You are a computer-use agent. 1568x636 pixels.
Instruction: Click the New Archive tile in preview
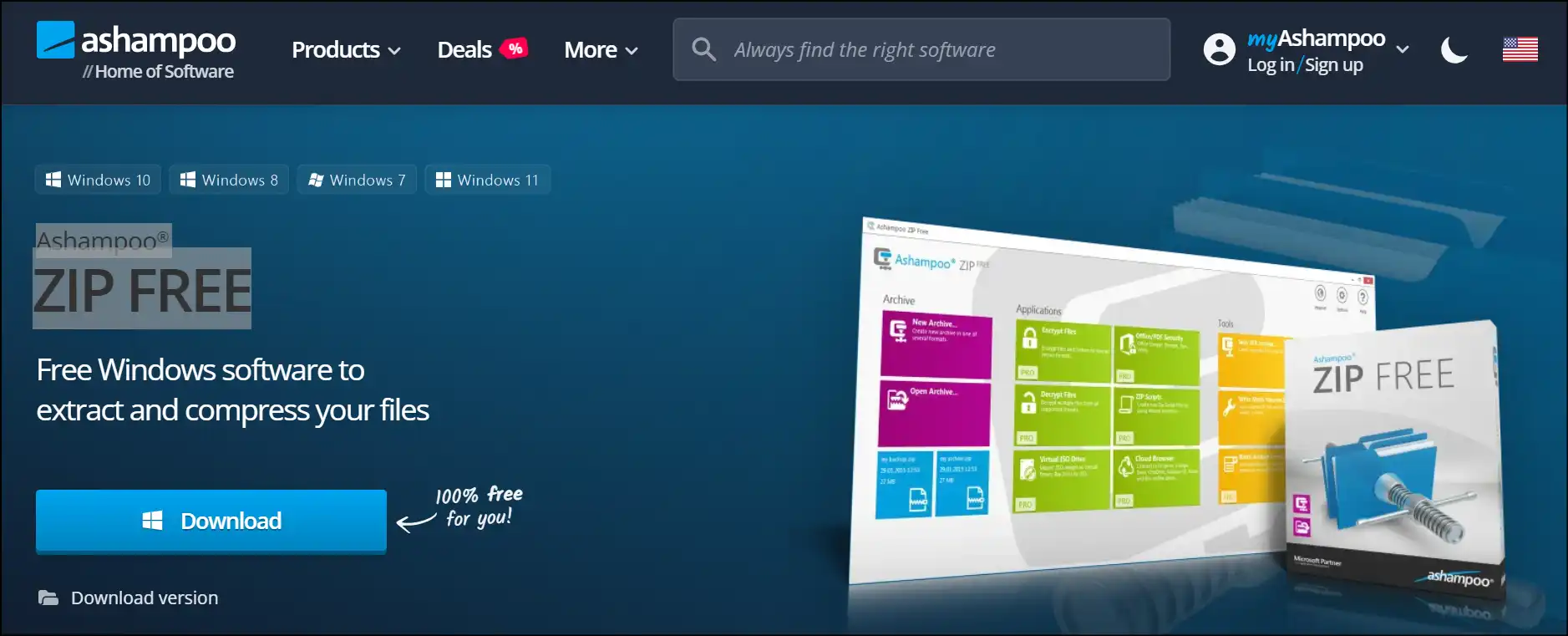936,344
